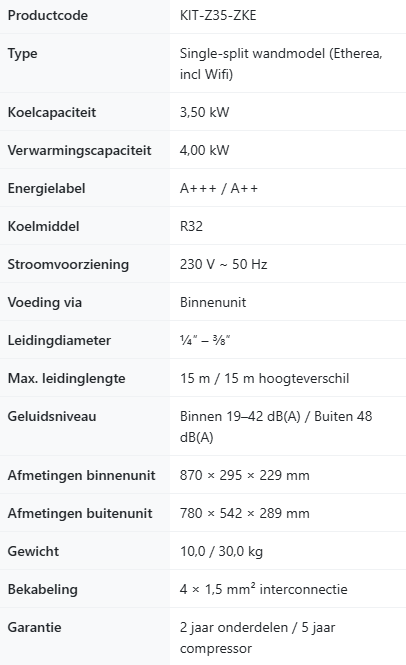The width and height of the screenshot is (406, 665).
Task: Click the Garantie label cell
Action: [85, 637]
